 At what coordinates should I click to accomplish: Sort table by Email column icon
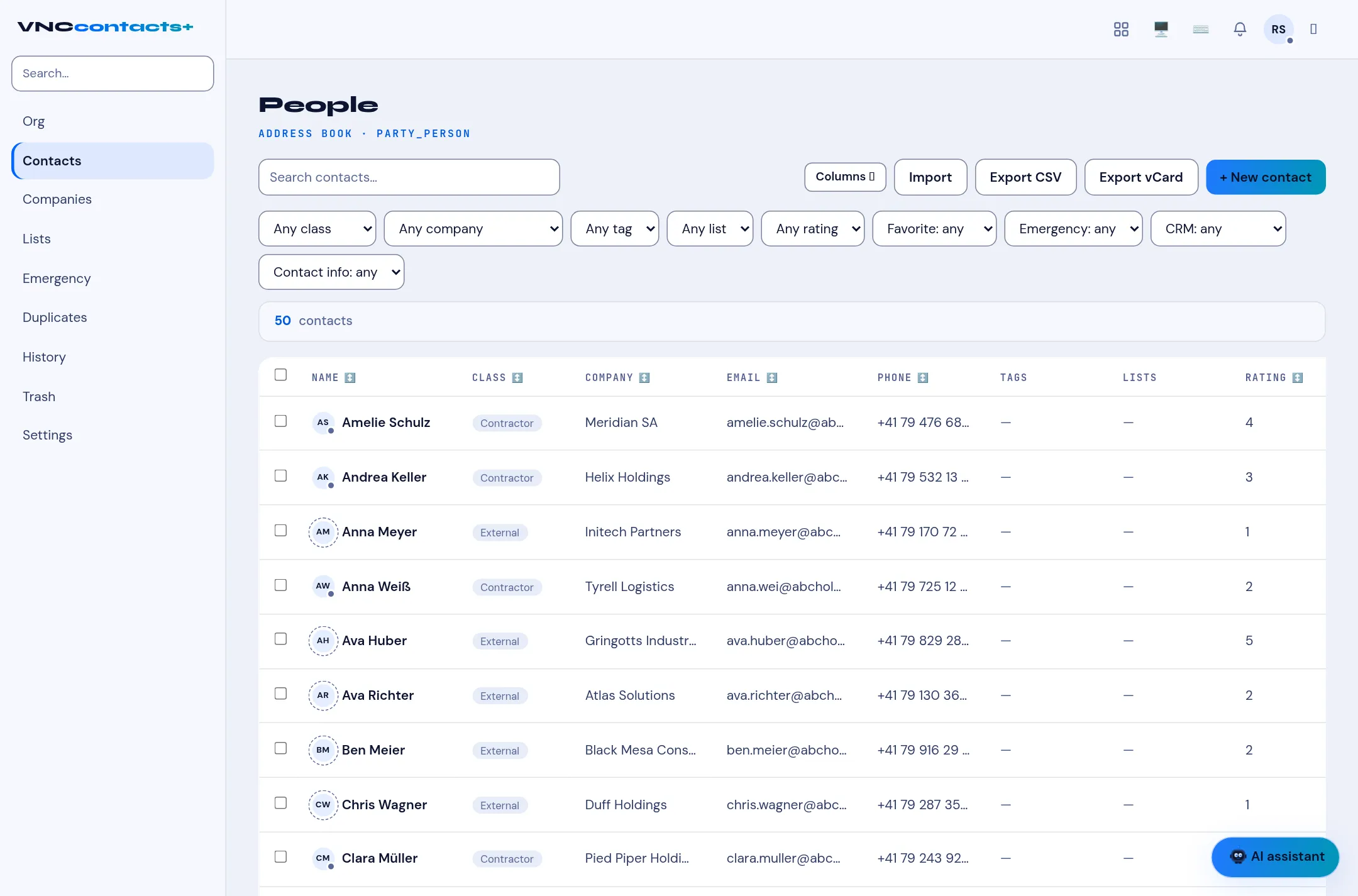click(x=772, y=378)
